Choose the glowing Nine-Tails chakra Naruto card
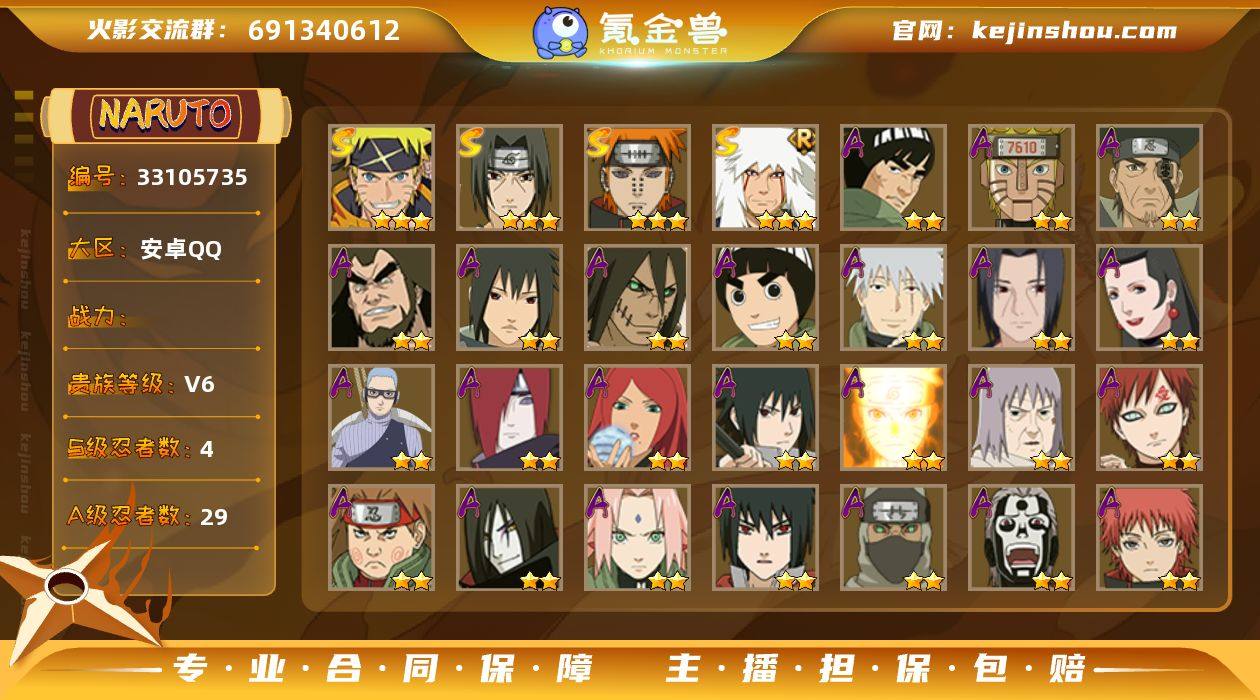The width and height of the screenshot is (1260, 700). point(893,418)
